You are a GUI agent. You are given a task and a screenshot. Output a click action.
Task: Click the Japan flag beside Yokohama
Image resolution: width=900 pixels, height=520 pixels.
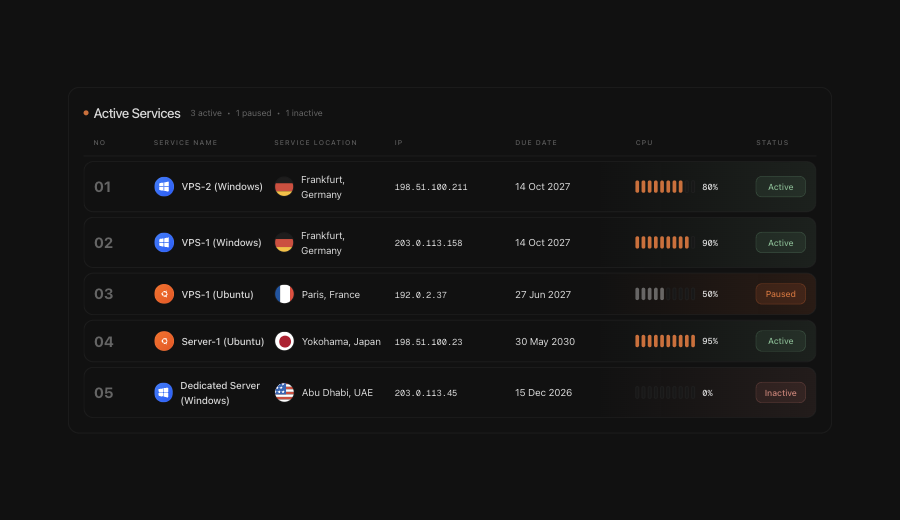coord(284,341)
